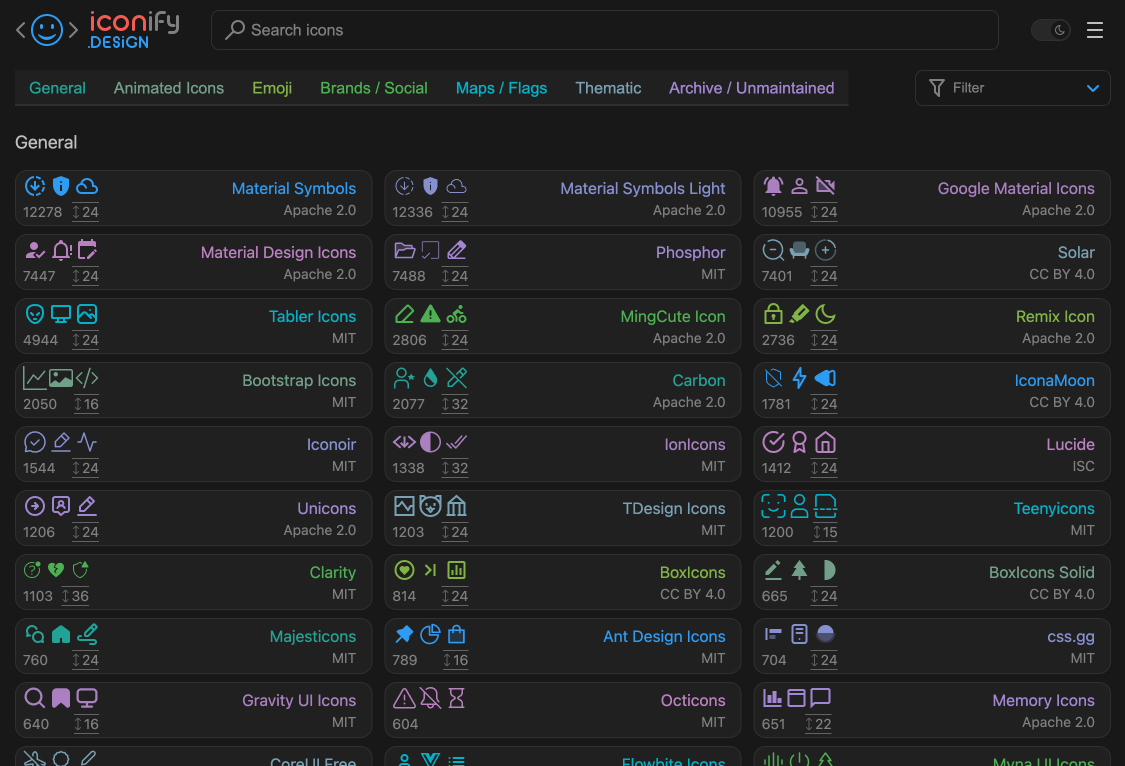Open the Tabler Icons collection link
This screenshot has width=1125, height=766.
pos(312,316)
